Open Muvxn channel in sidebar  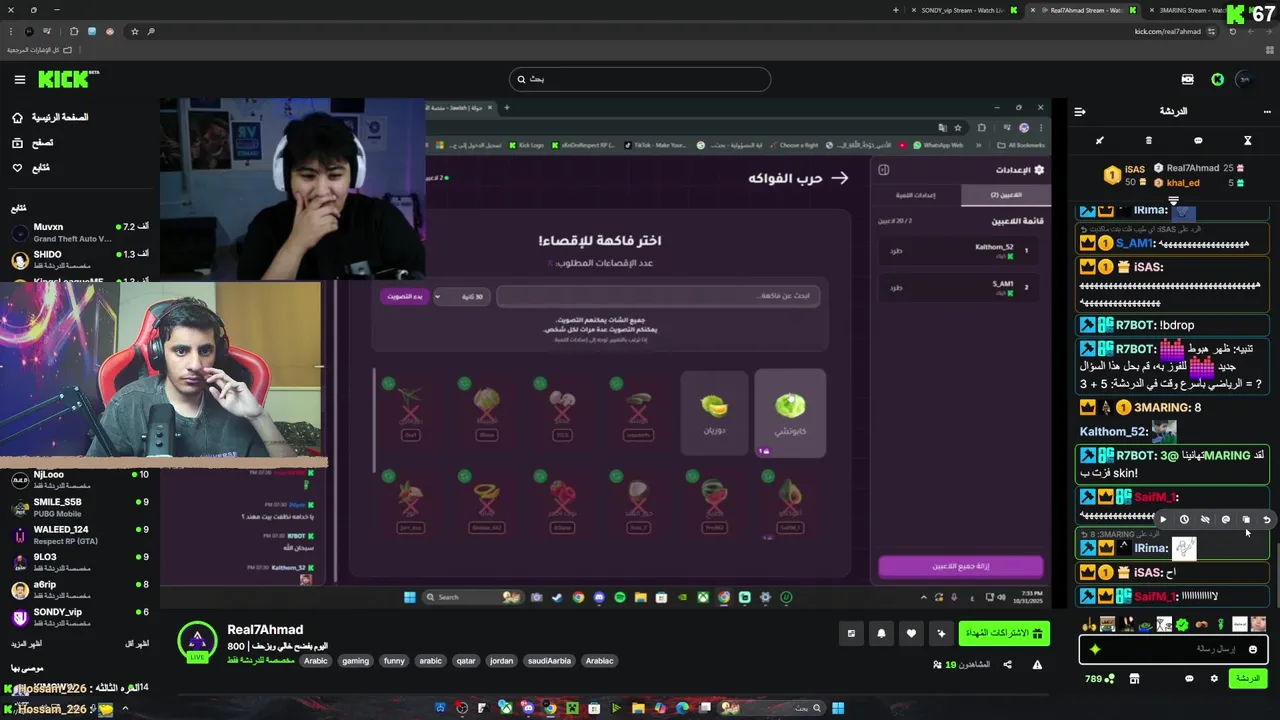click(x=80, y=233)
